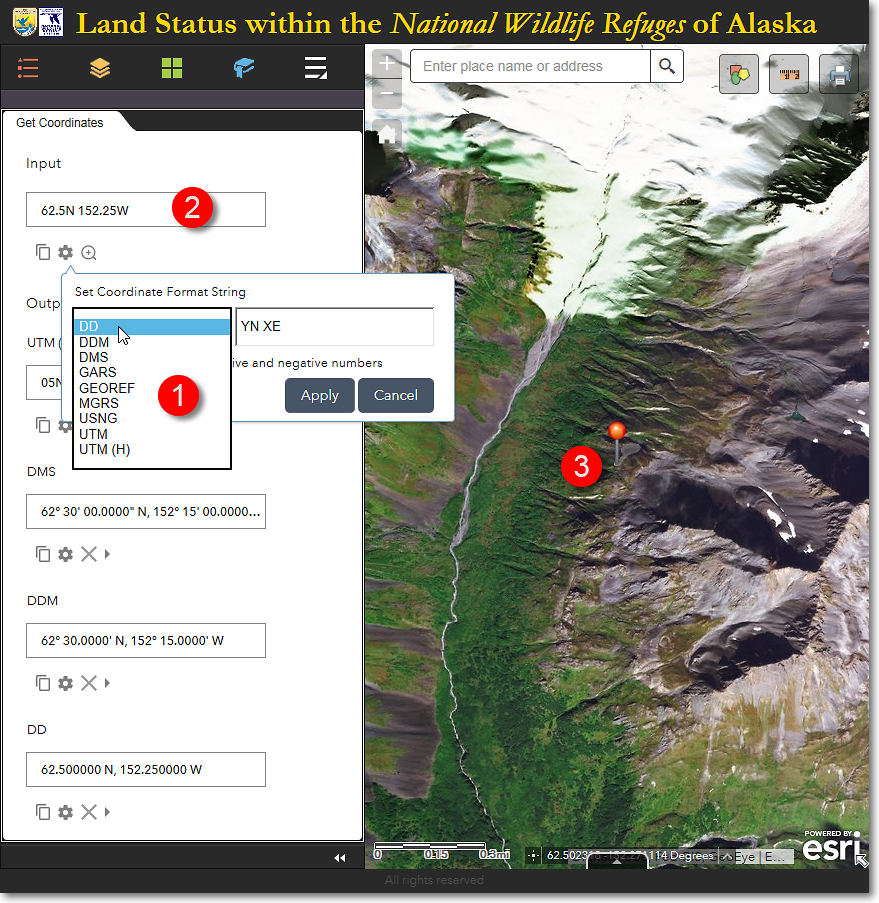Zoom to the input coordinate
879x903 pixels.
89,253
